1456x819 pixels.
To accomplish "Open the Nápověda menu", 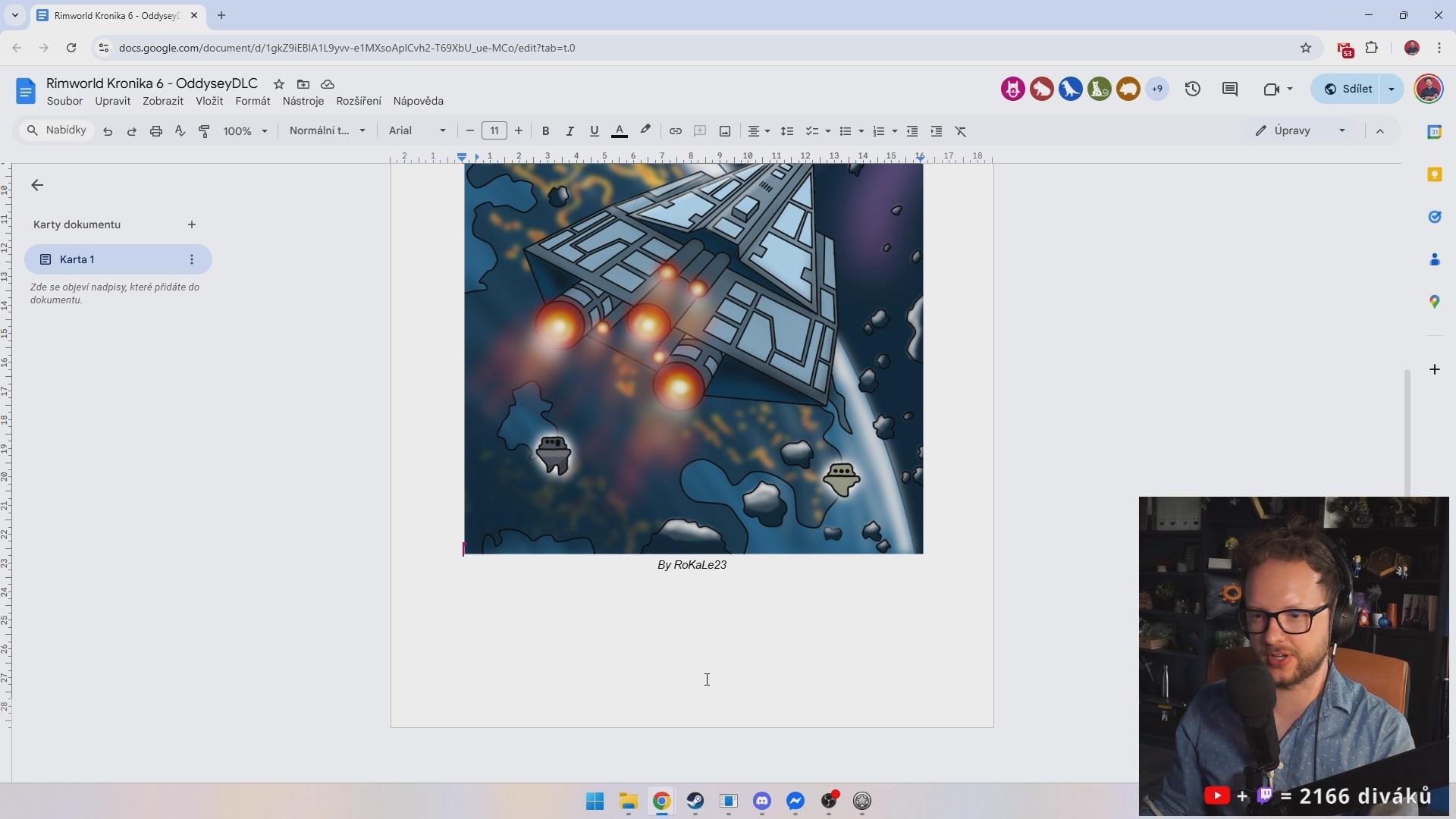I will (x=419, y=101).
